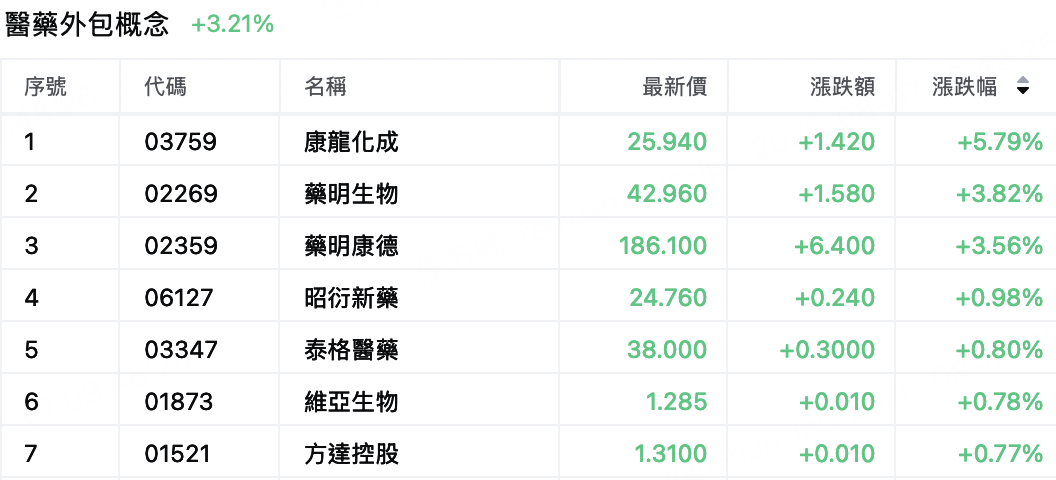Screen dimensions: 1056x480
Task: Click the 漲跌幅 column header
Action: (964, 86)
